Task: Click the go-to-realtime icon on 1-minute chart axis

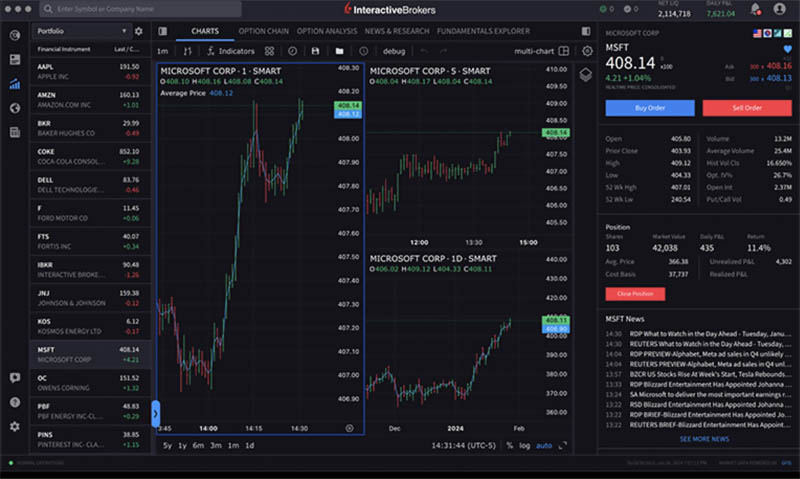Action: point(349,428)
